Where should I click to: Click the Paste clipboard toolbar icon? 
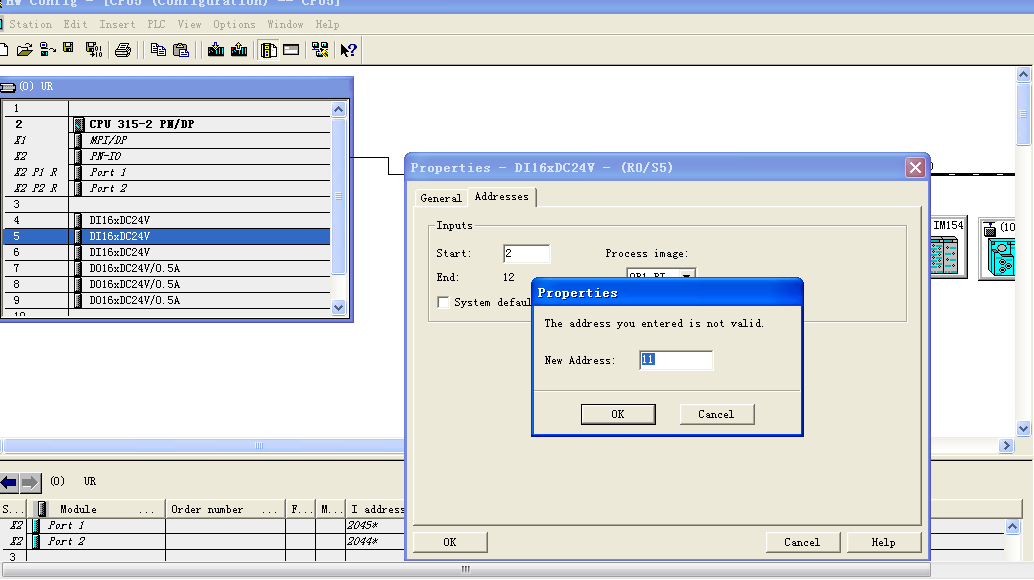pos(181,50)
